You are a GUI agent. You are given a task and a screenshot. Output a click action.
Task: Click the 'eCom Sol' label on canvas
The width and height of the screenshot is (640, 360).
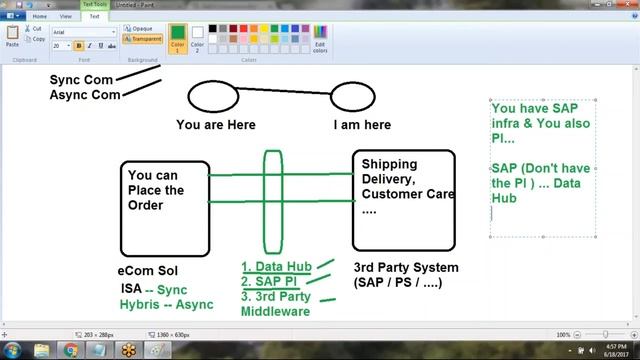click(147, 271)
